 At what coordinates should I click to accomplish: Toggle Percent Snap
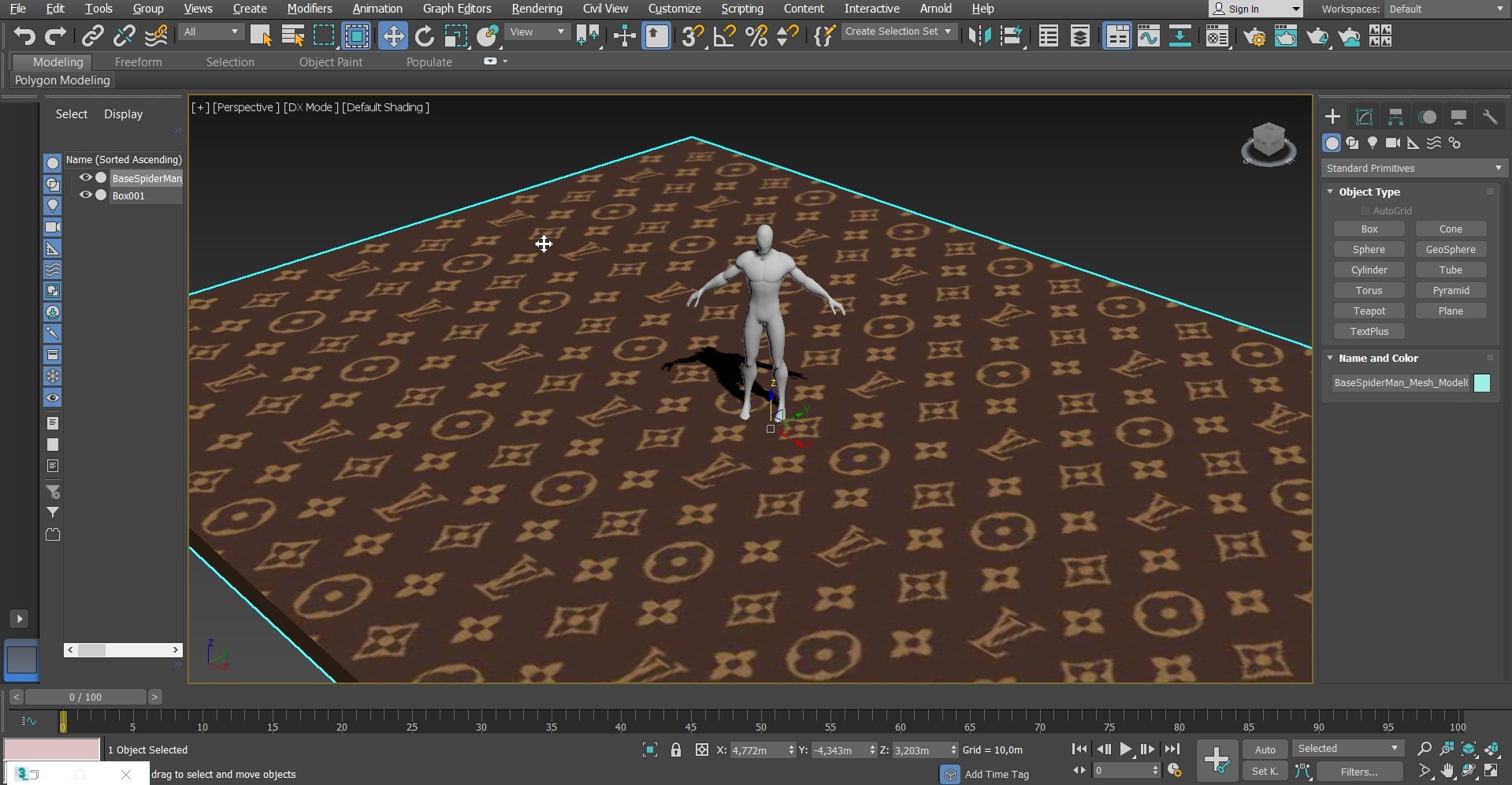pyautogui.click(x=756, y=36)
